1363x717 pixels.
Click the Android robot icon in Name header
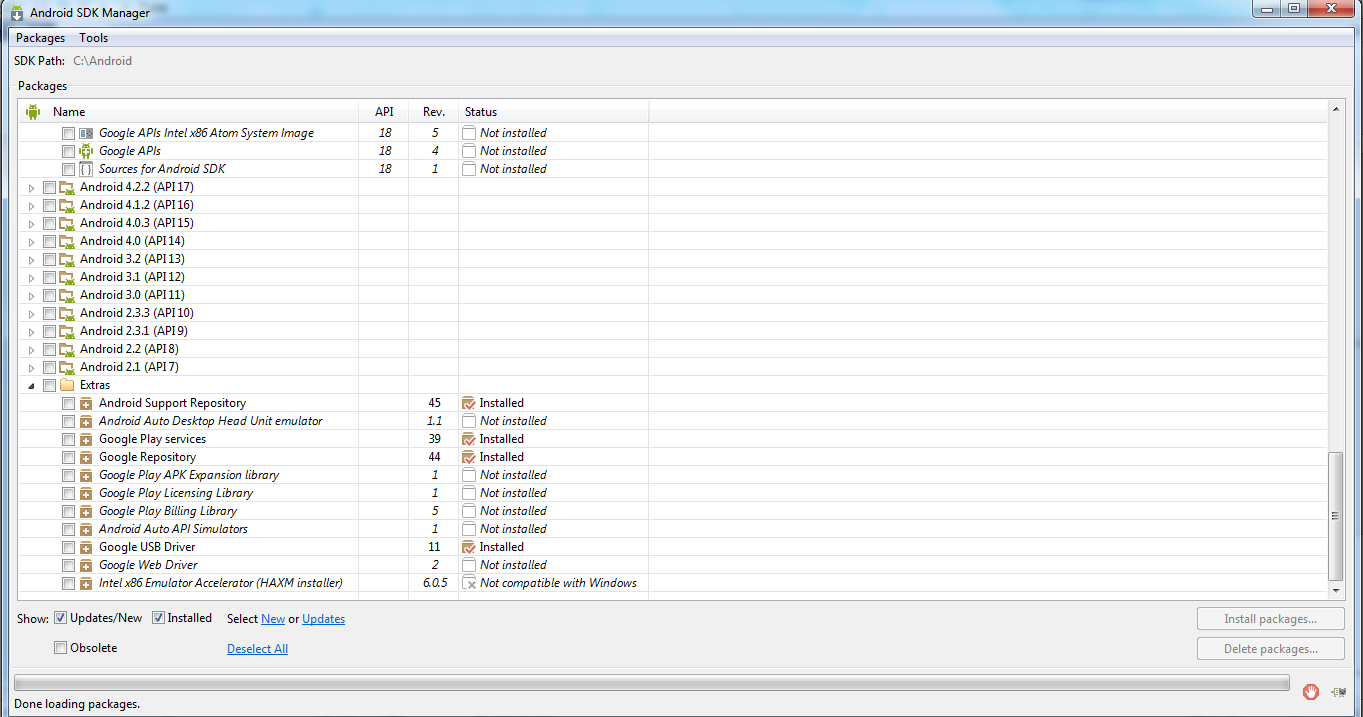pos(33,112)
